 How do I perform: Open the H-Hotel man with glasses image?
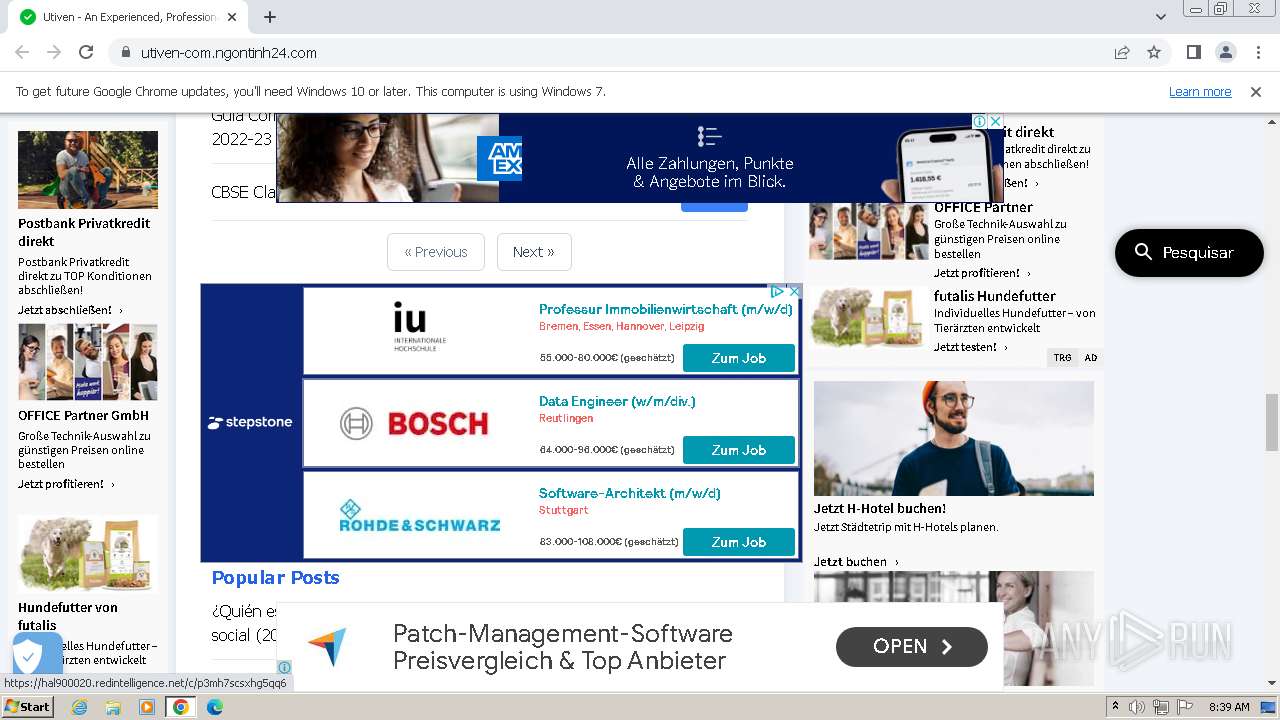point(954,438)
